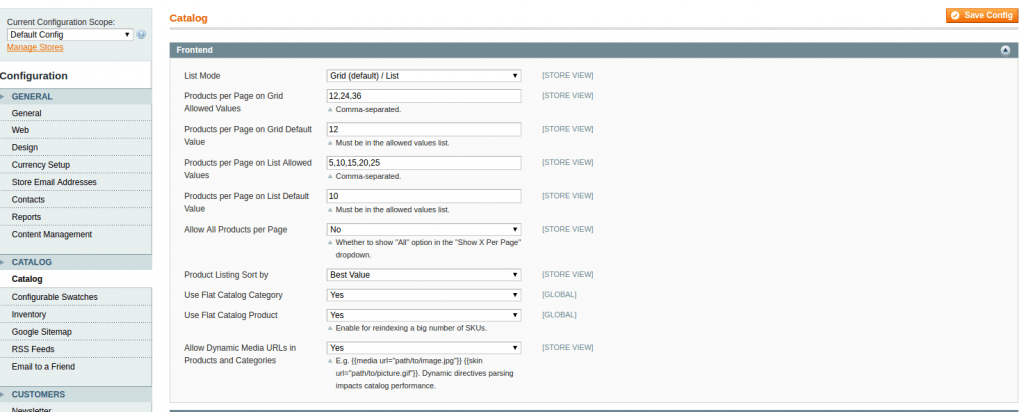
Task: Click the Save Config button
Action: [x=982, y=16]
